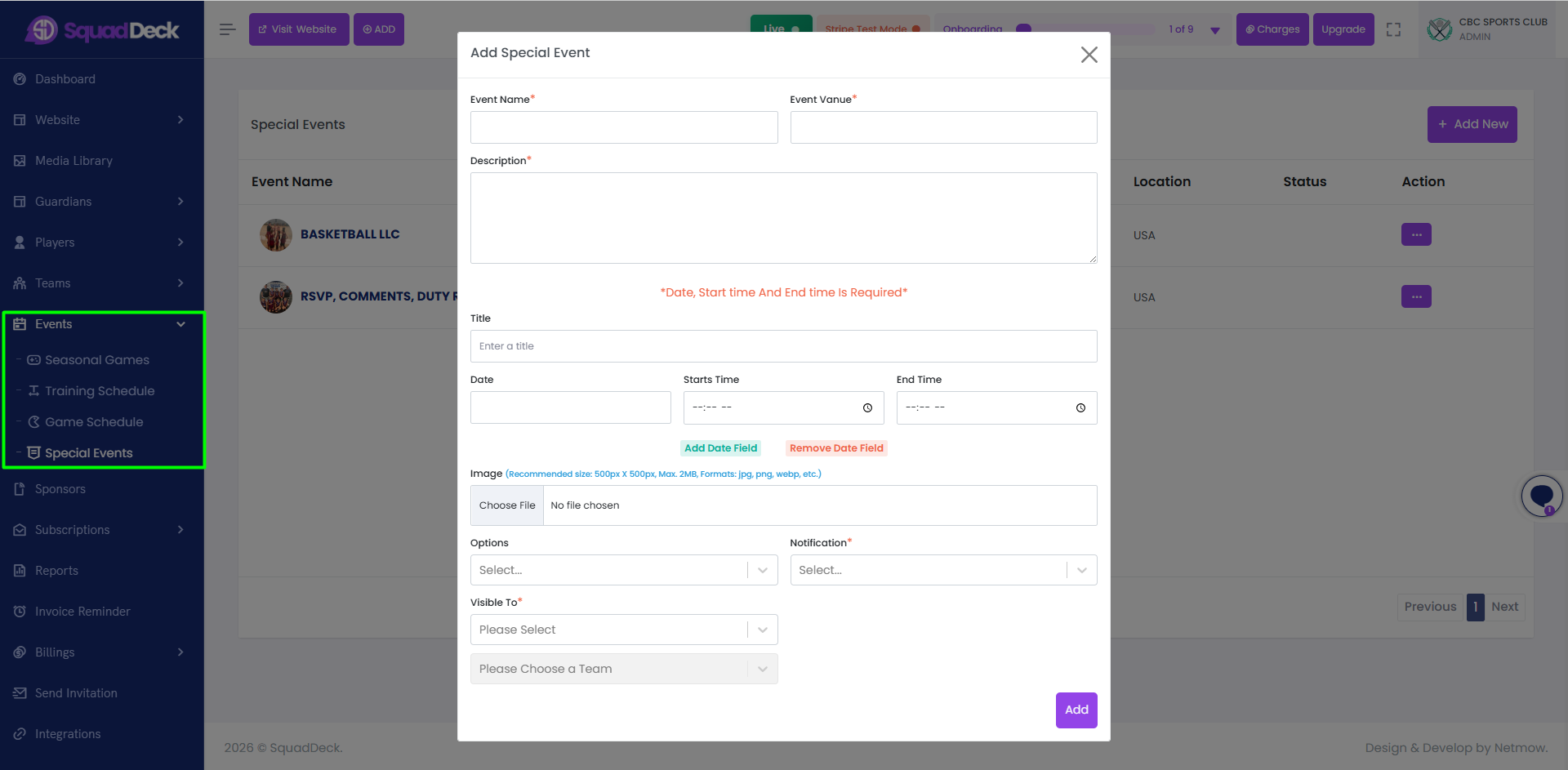This screenshot has height=770, width=1568.
Task: Toggle the hamburger sidebar menu icon
Action: [x=227, y=29]
